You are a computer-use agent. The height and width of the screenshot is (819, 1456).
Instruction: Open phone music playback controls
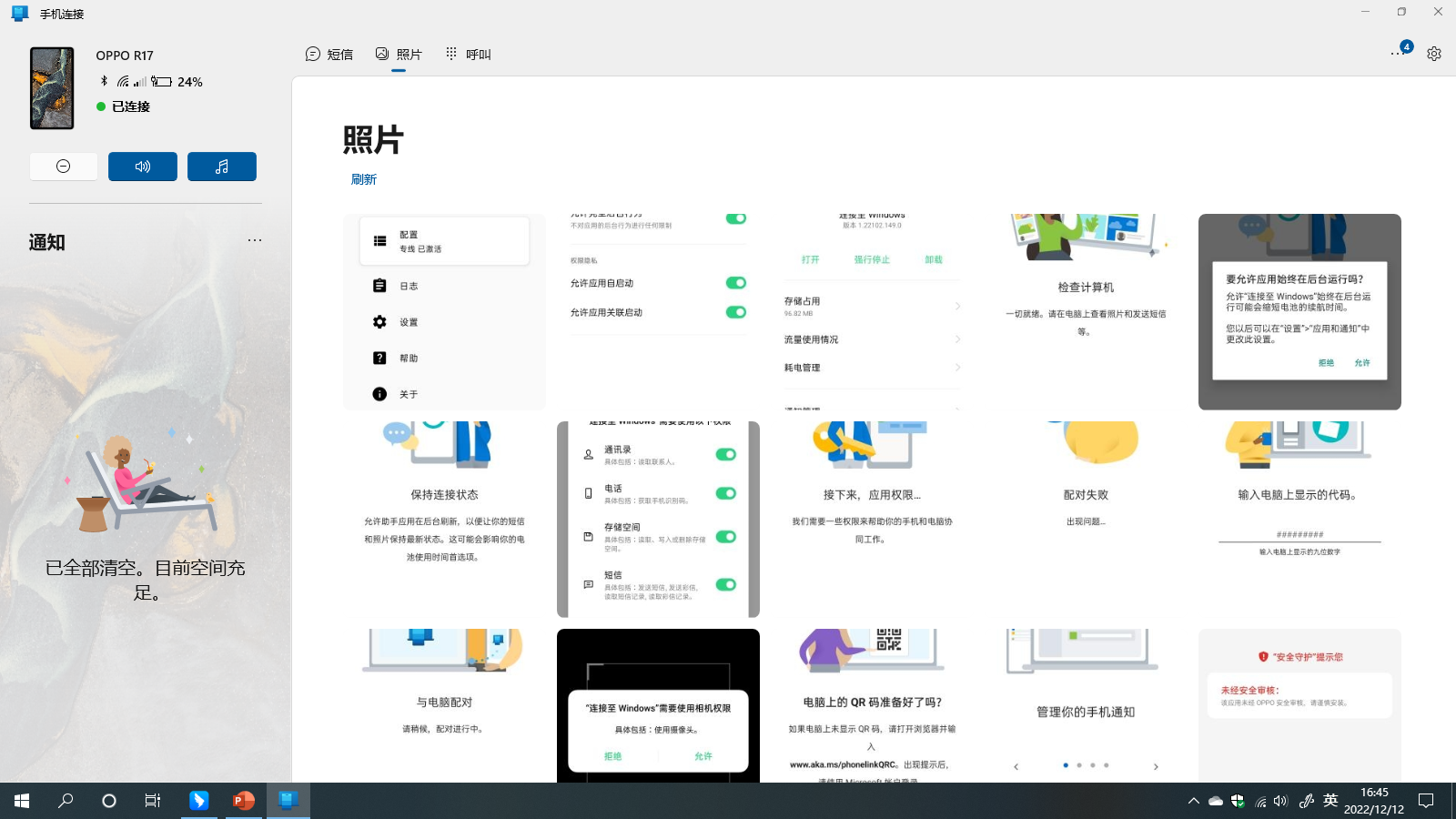[x=222, y=166]
